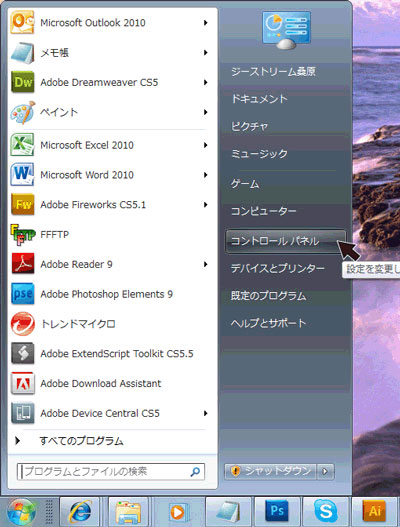
Task: Click the トレンドマイクロ label text
Action: 78,324
